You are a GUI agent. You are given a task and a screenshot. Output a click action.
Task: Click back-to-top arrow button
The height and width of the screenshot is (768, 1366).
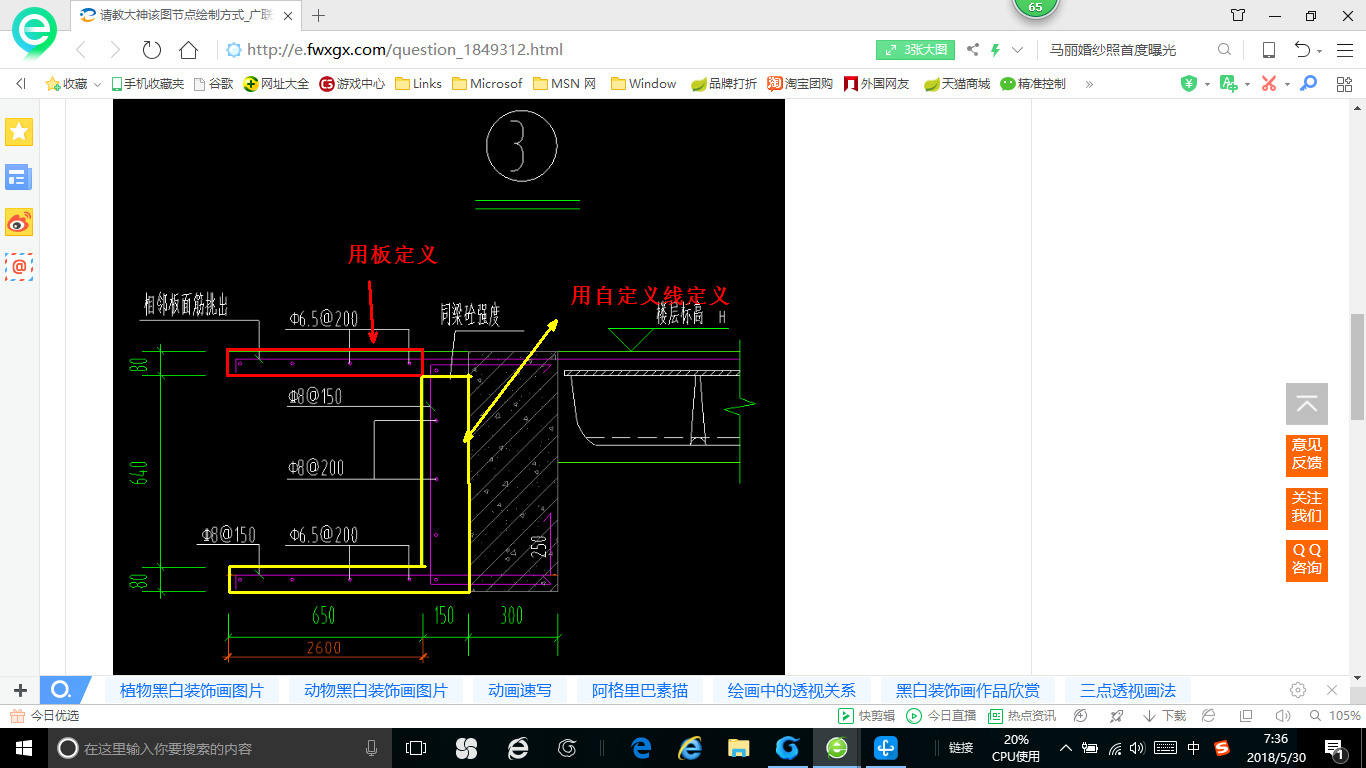(1306, 404)
